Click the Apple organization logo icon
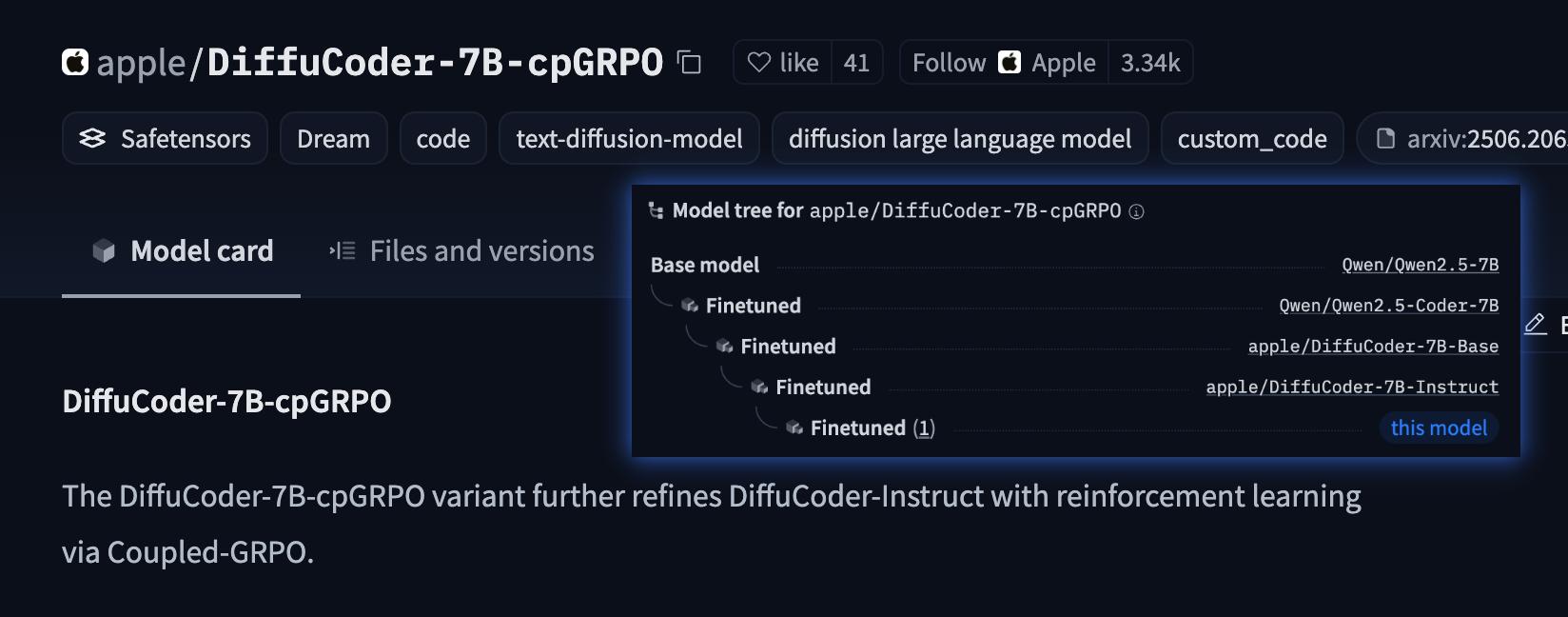The image size is (1568, 617). [x=75, y=61]
